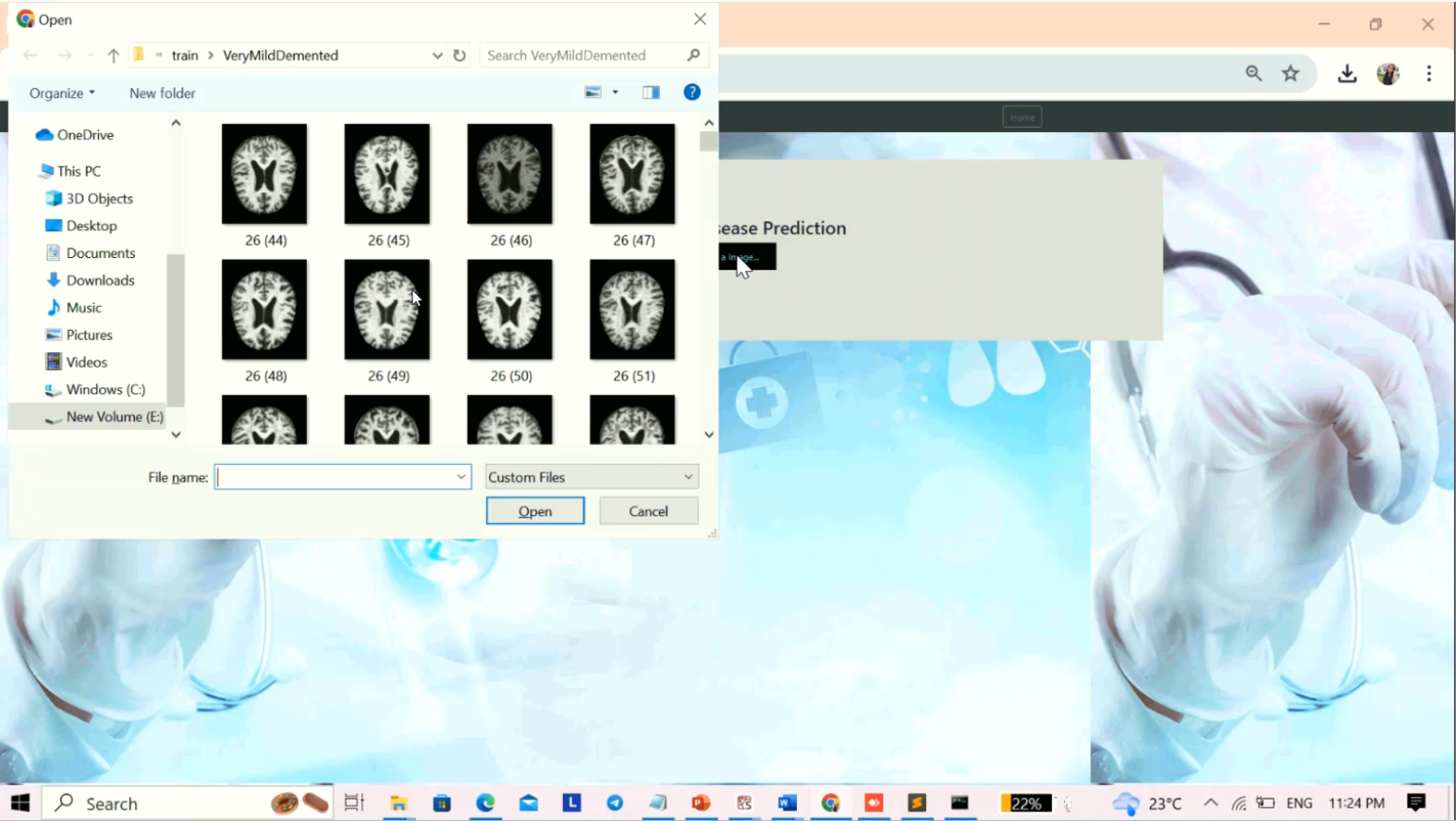Select the brain scan thumbnail 26 (49)

pos(387,311)
